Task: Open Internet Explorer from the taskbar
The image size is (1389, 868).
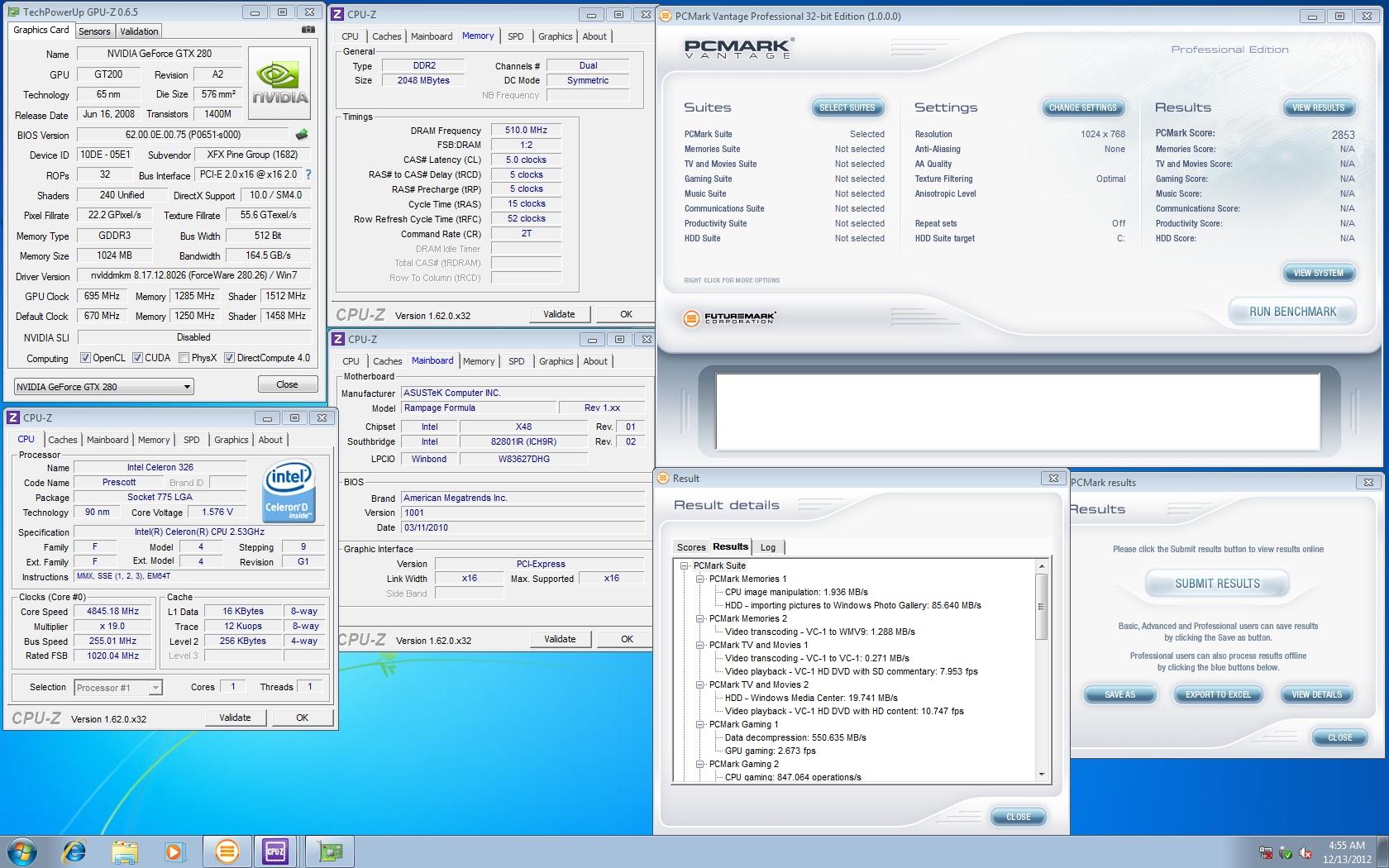Action: coord(74,851)
